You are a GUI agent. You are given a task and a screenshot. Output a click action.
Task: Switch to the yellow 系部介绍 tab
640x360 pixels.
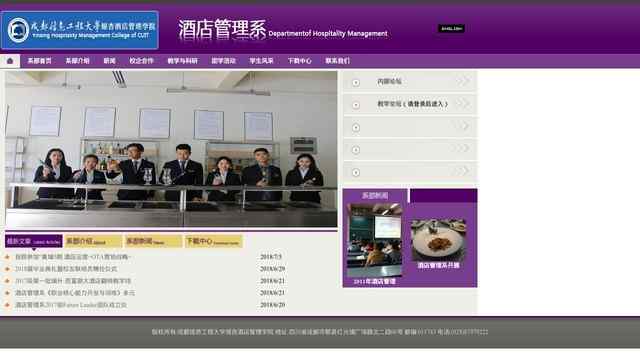tap(93, 241)
